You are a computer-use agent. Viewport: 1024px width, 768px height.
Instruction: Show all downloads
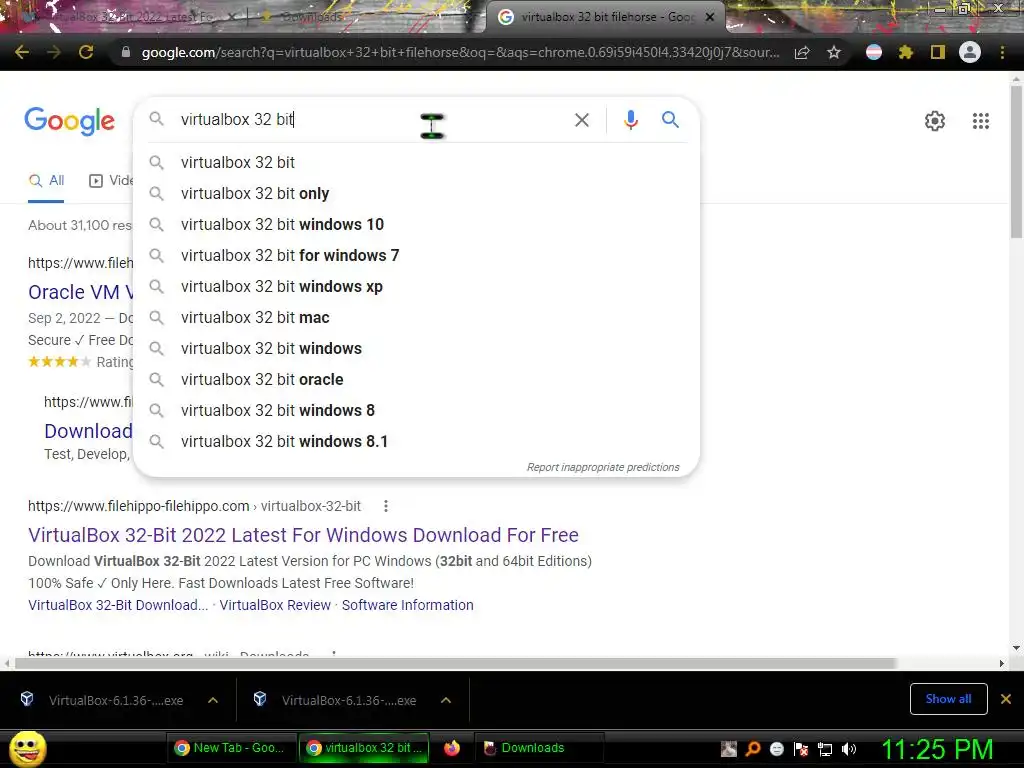point(948,699)
